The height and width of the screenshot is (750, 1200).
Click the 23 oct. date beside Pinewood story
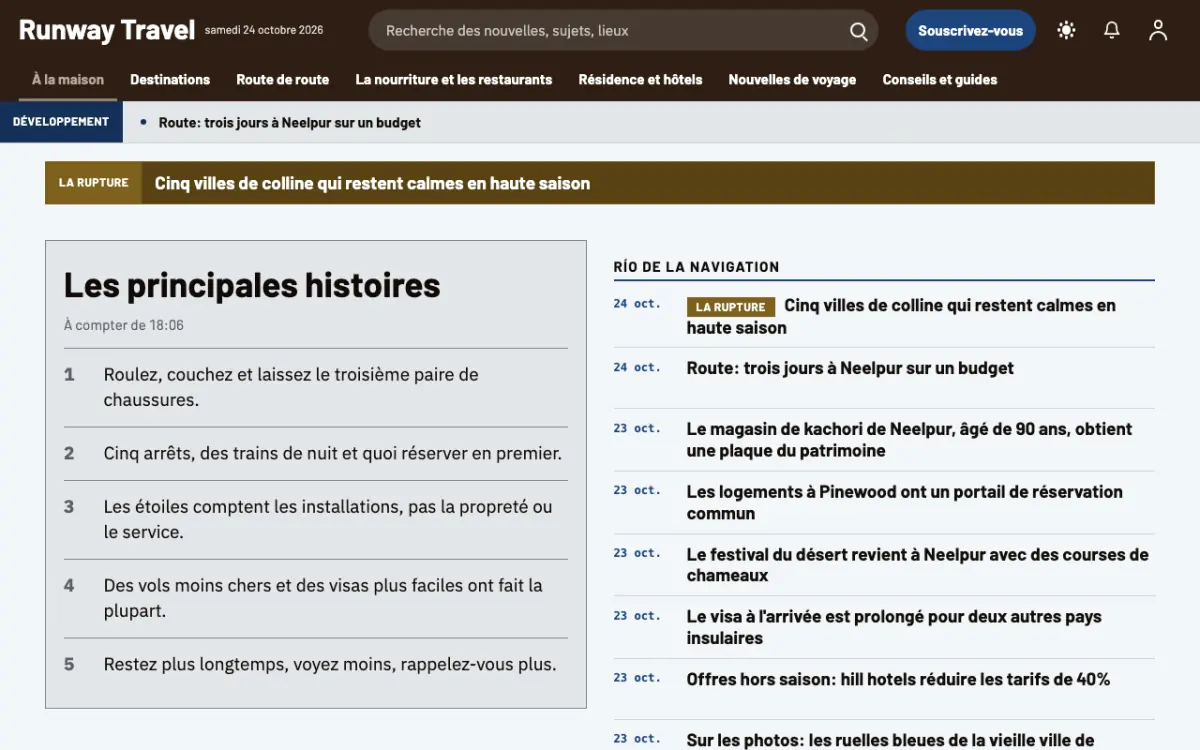click(x=637, y=490)
